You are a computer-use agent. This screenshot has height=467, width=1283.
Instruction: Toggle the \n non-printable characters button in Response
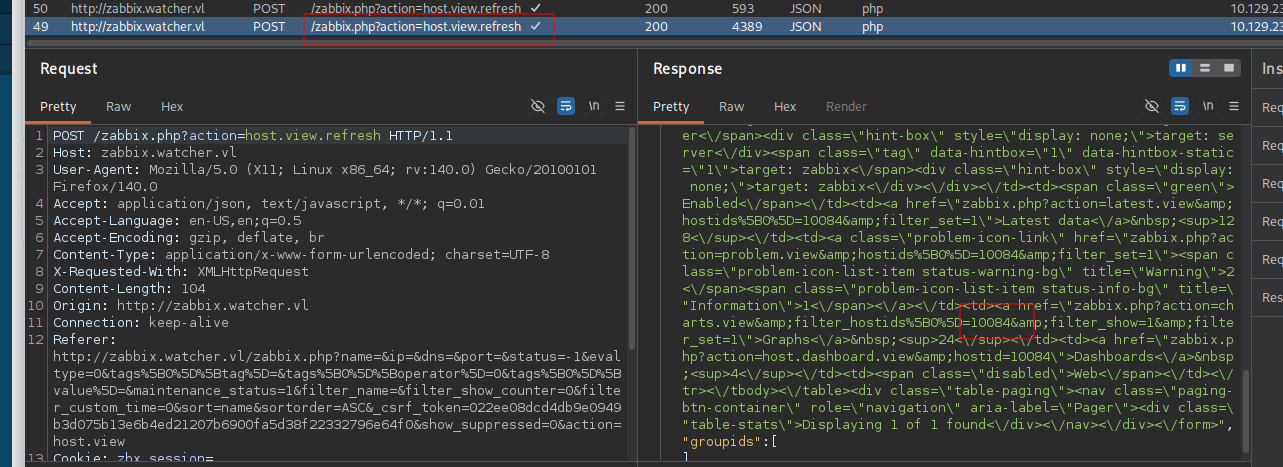(x=1208, y=106)
